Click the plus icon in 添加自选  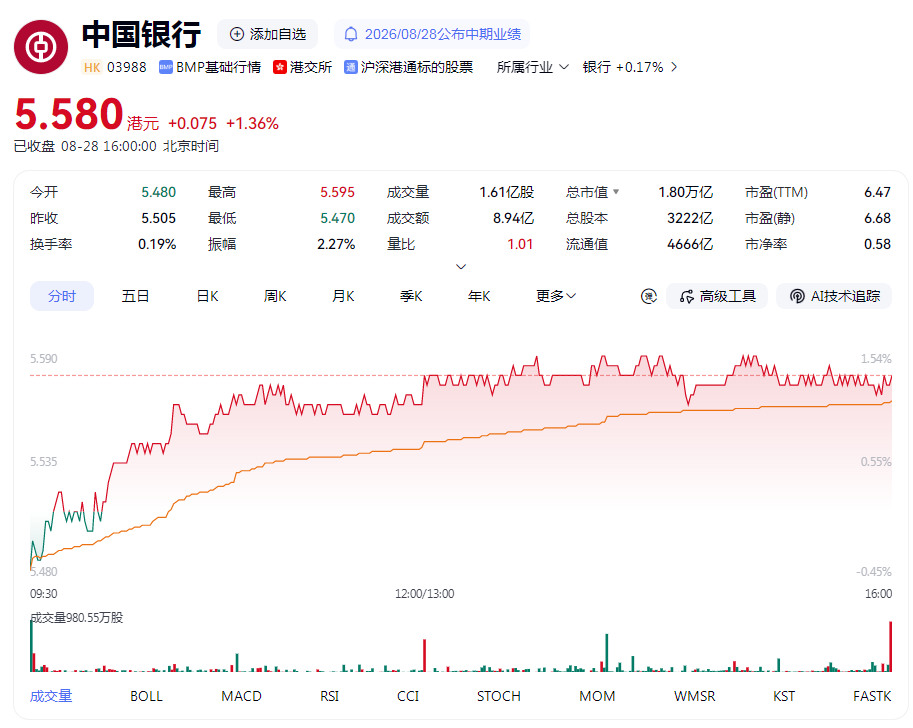pyautogui.click(x=237, y=34)
